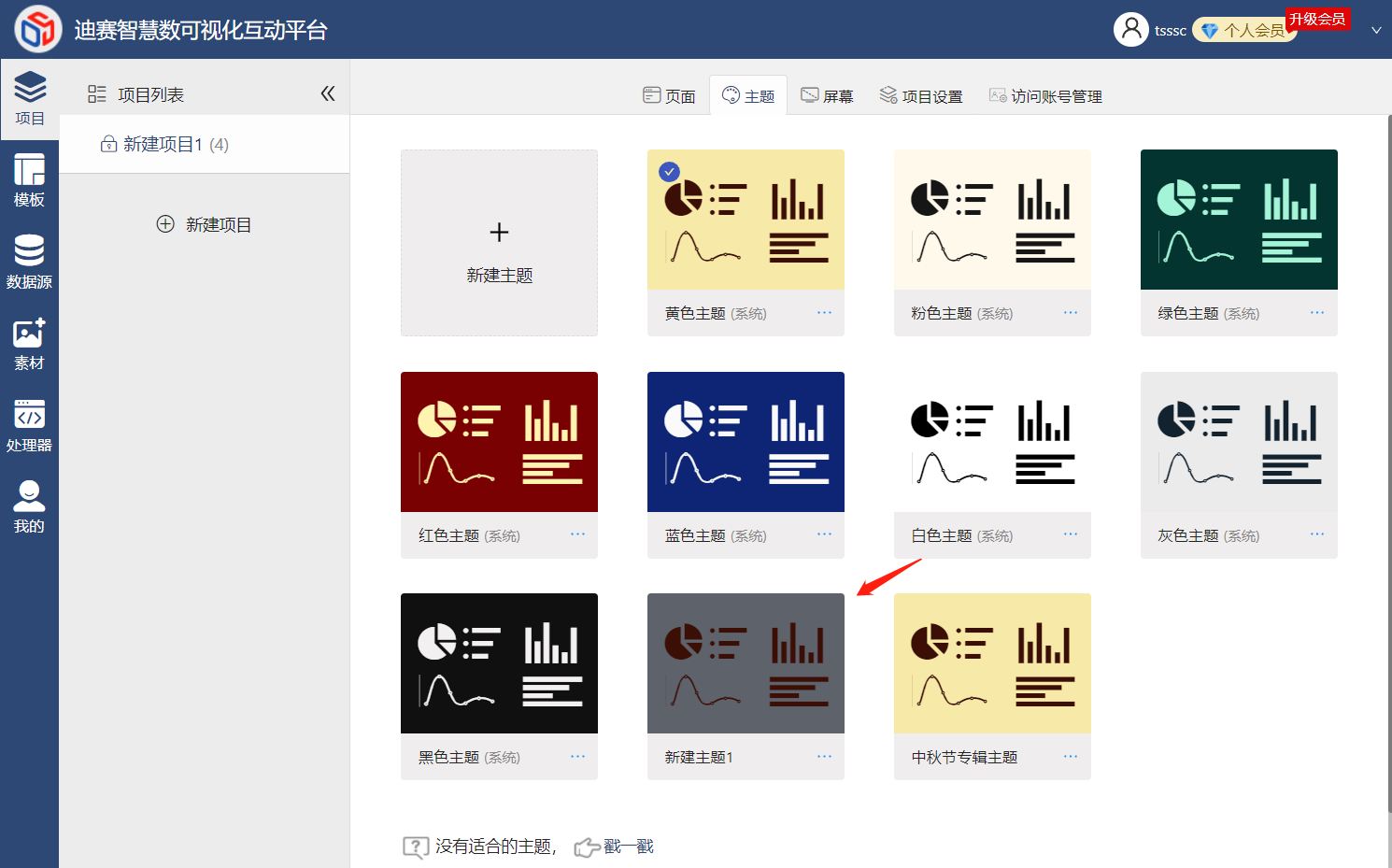Open the 我的 profile sidebar icon
1392x868 pixels.
click(x=29, y=506)
